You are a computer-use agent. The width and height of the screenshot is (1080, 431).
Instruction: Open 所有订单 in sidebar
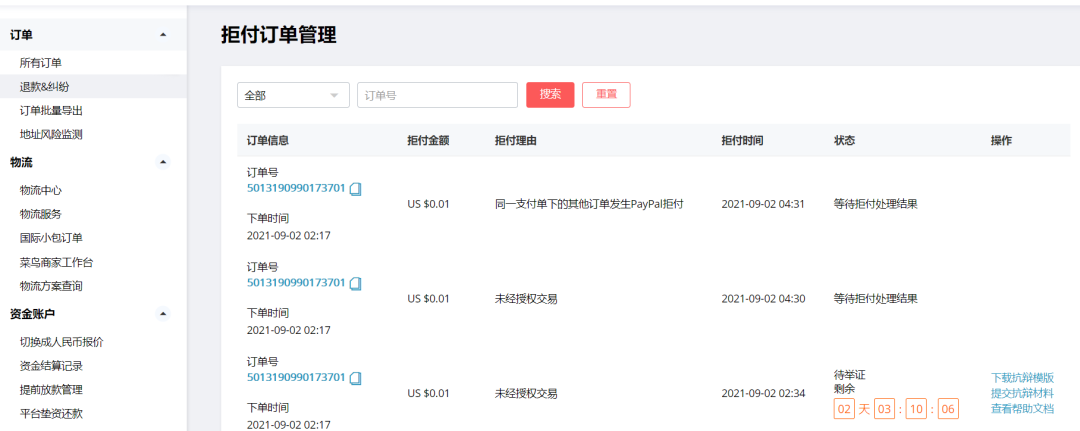click(41, 63)
